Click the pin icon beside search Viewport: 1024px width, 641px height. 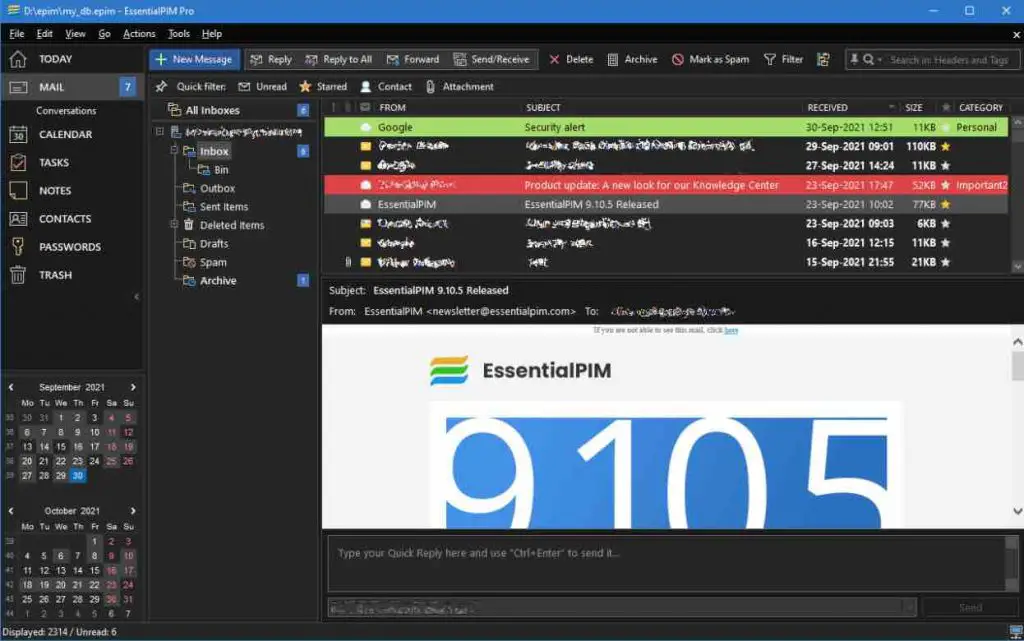click(x=854, y=59)
